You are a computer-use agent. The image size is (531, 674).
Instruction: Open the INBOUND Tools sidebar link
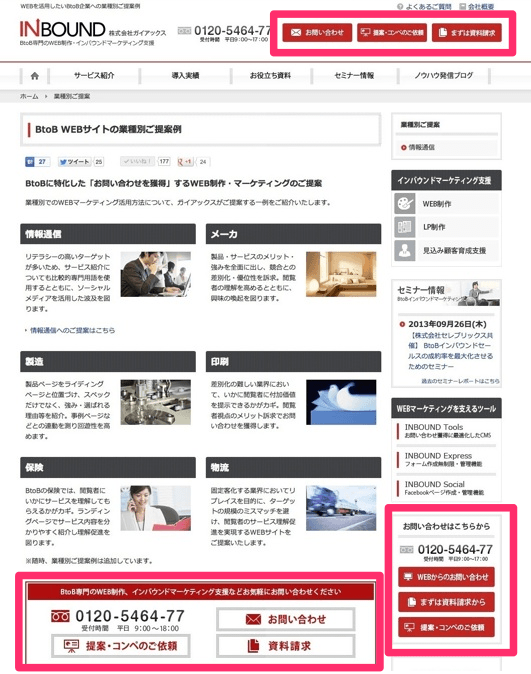[433, 427]
